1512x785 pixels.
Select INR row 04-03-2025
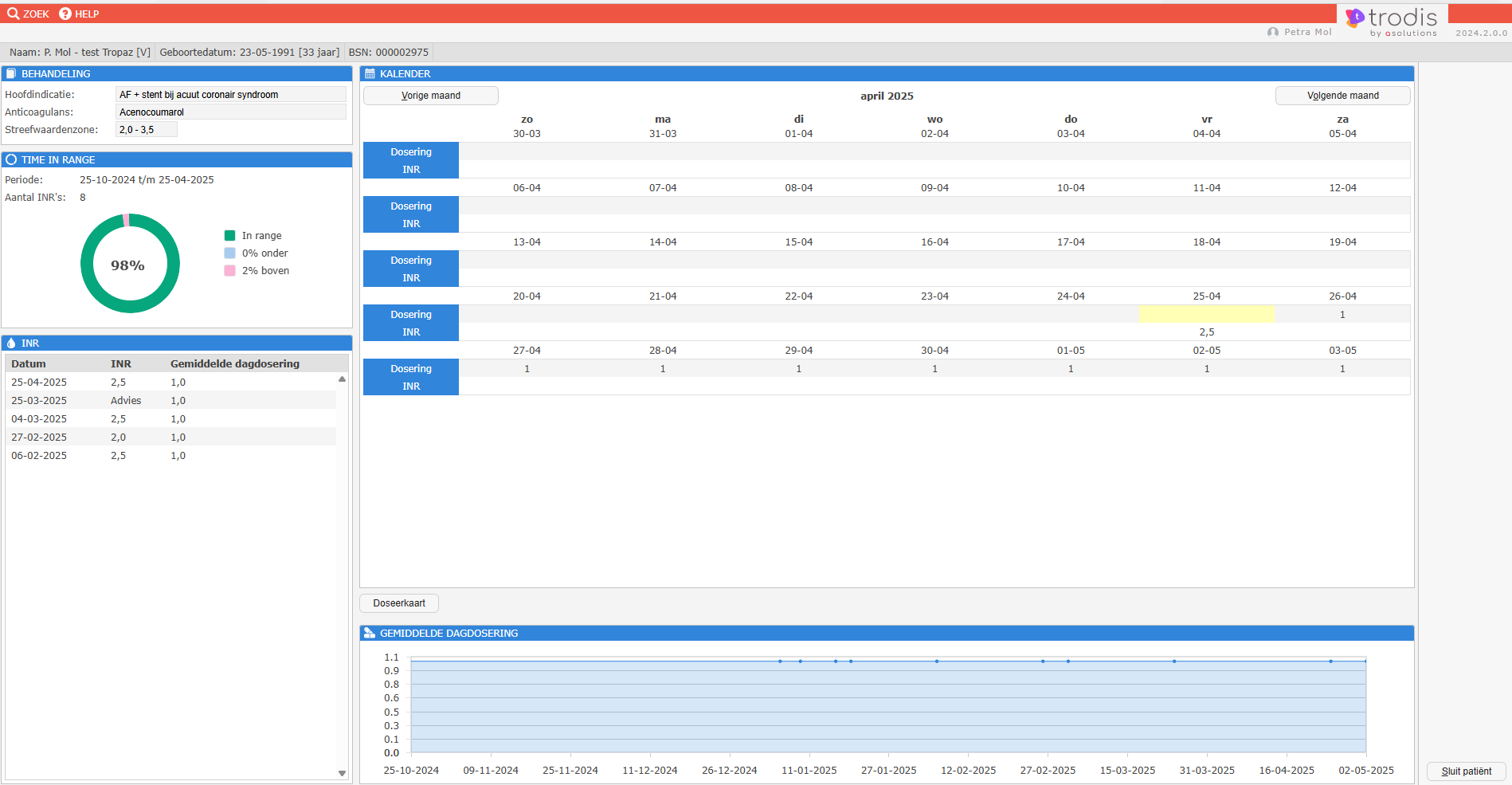(171, 418)
